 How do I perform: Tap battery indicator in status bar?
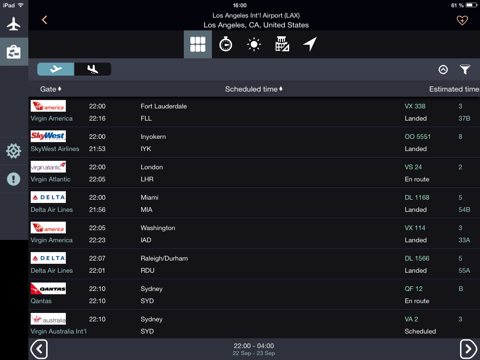[x=472, y=5]
